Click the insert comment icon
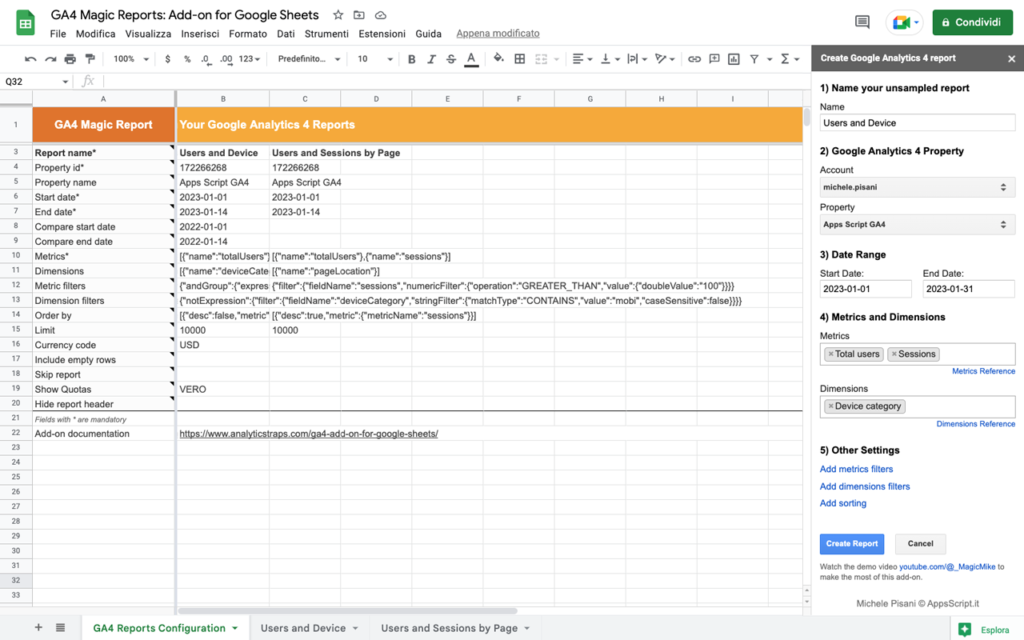Image resolution: width=1024 pixels, height=640 pixels. (714, 59)
